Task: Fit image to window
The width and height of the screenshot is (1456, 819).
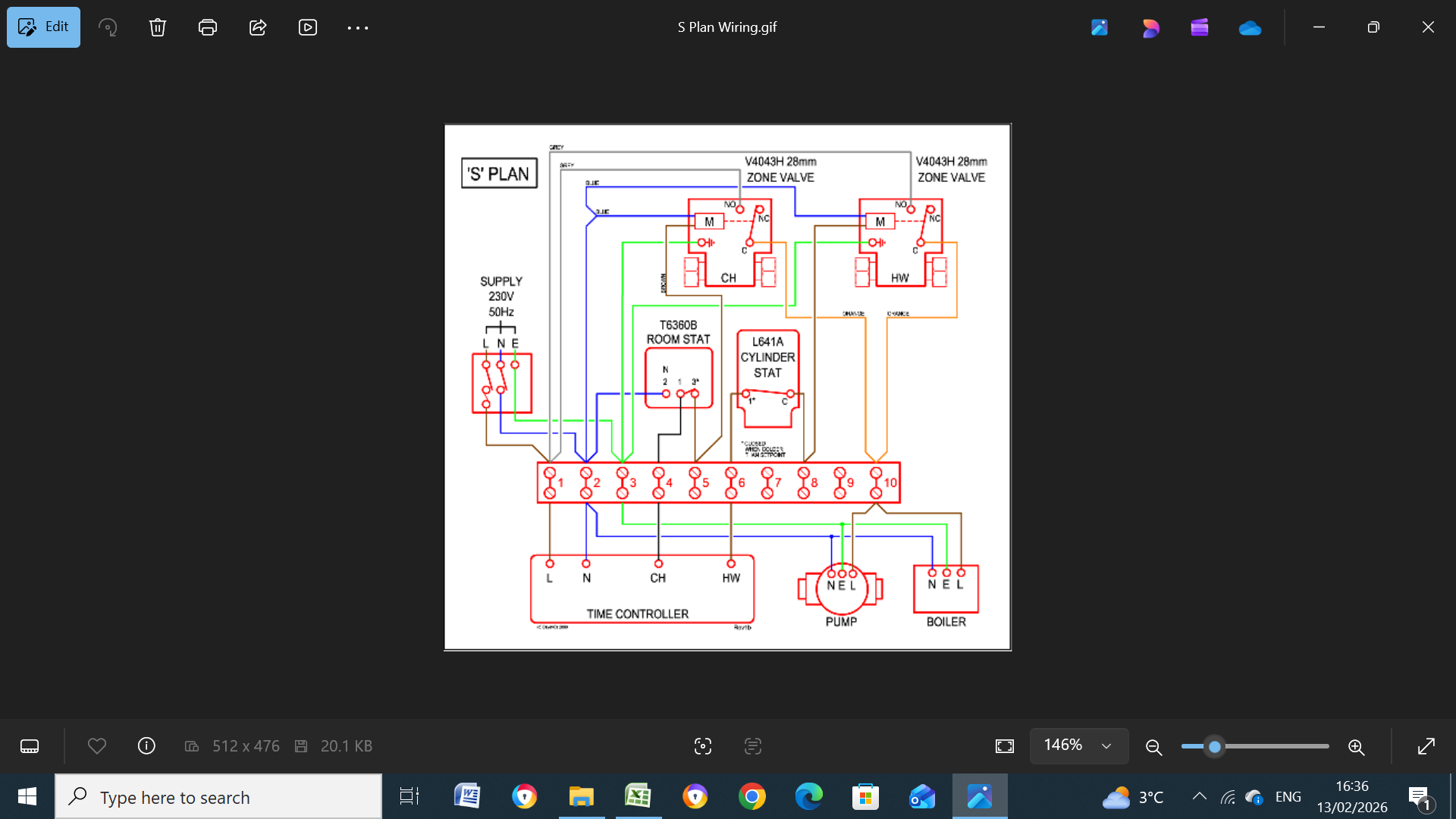Action: [1005, 746]
